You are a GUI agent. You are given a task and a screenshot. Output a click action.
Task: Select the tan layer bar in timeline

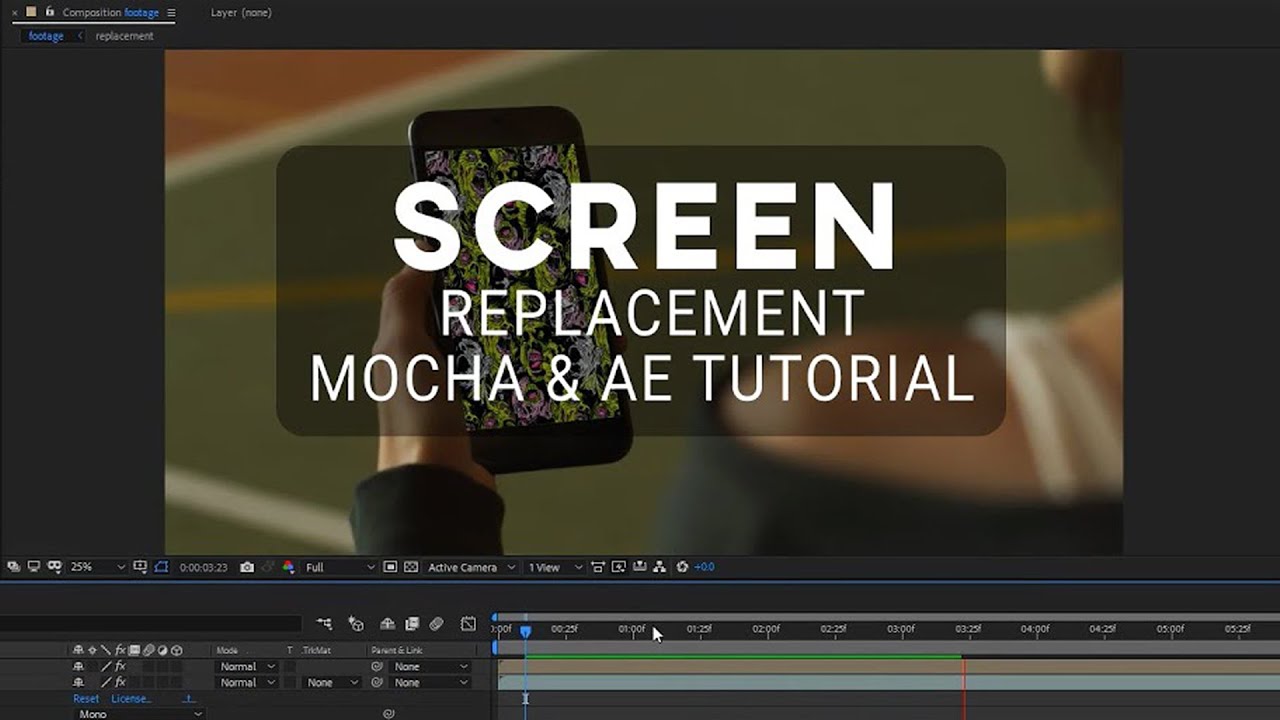click(x=889, y=666)
